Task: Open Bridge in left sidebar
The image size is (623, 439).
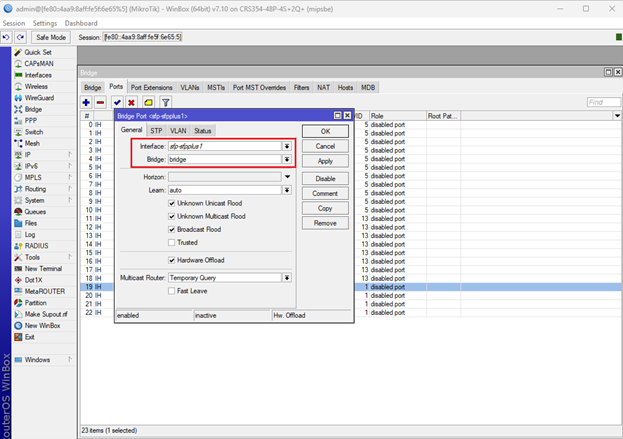Action: tap(33, 110)
